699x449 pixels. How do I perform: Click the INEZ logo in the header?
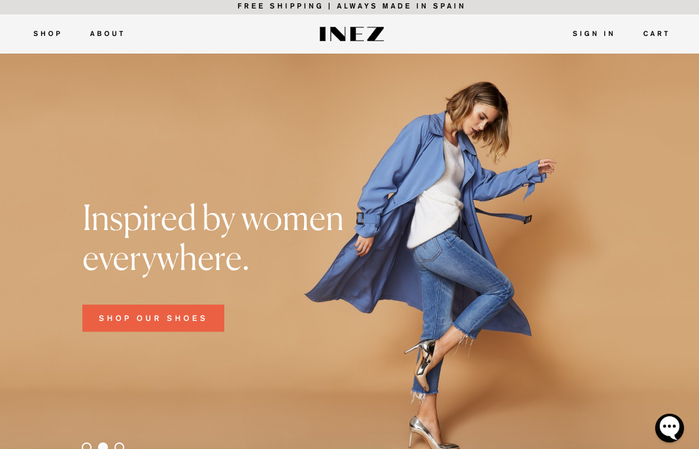click(x=351, y=34)
